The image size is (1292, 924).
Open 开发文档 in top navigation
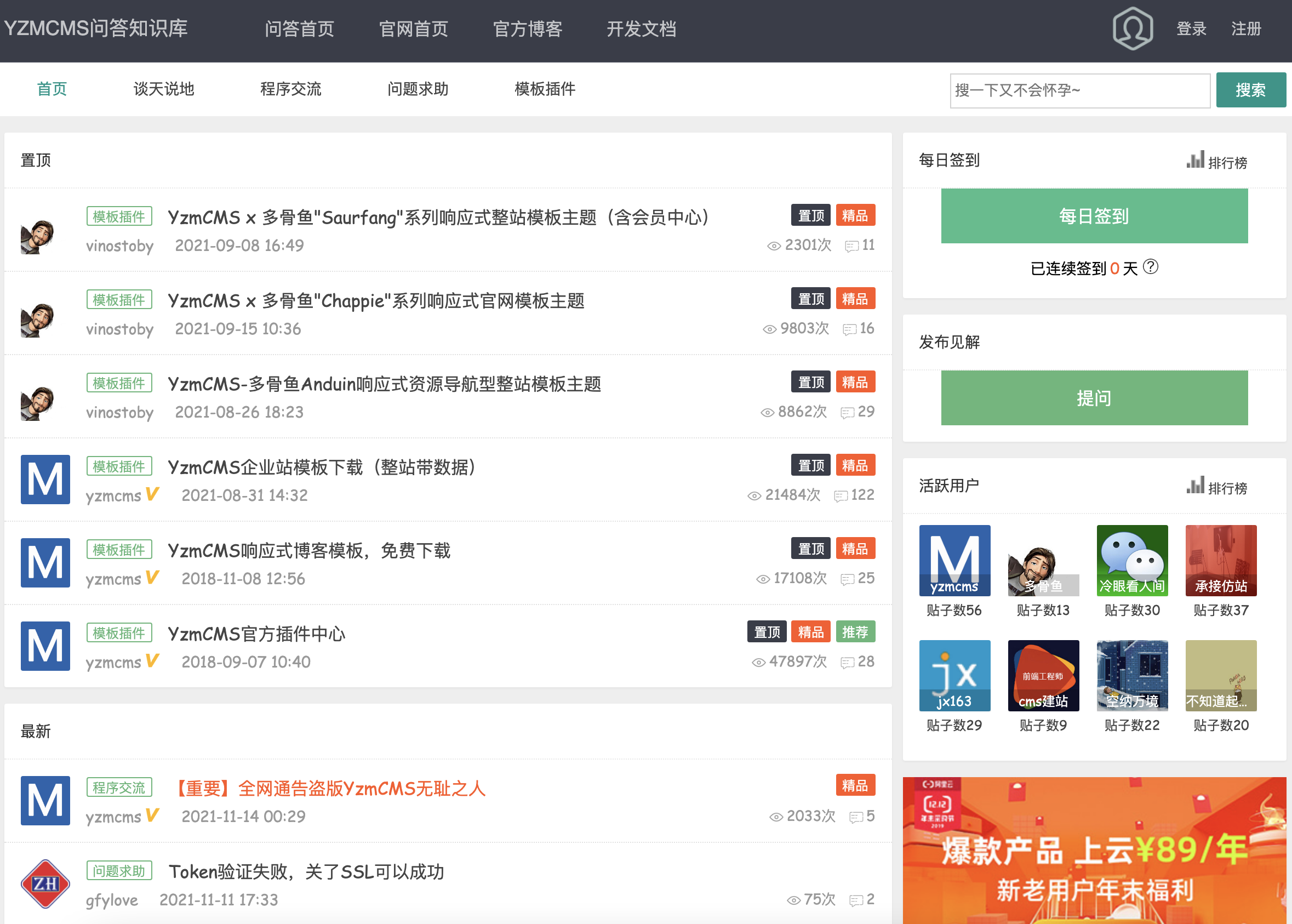pyautogui.click(x=641, y=28)
